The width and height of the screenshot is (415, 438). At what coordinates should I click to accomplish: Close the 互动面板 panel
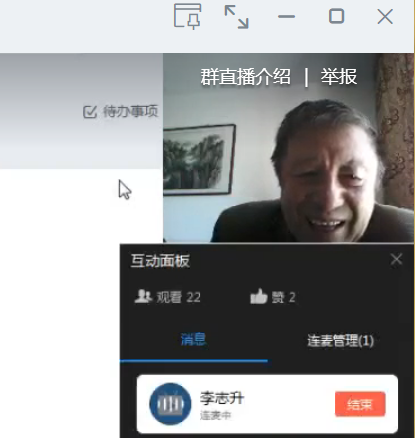[x=396, y=259]
